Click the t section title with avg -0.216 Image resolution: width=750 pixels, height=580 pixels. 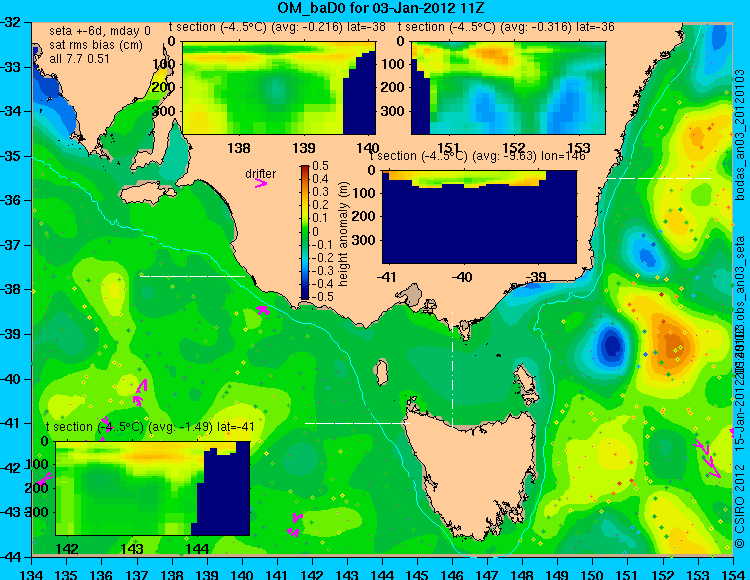click(x=277, y=27)
